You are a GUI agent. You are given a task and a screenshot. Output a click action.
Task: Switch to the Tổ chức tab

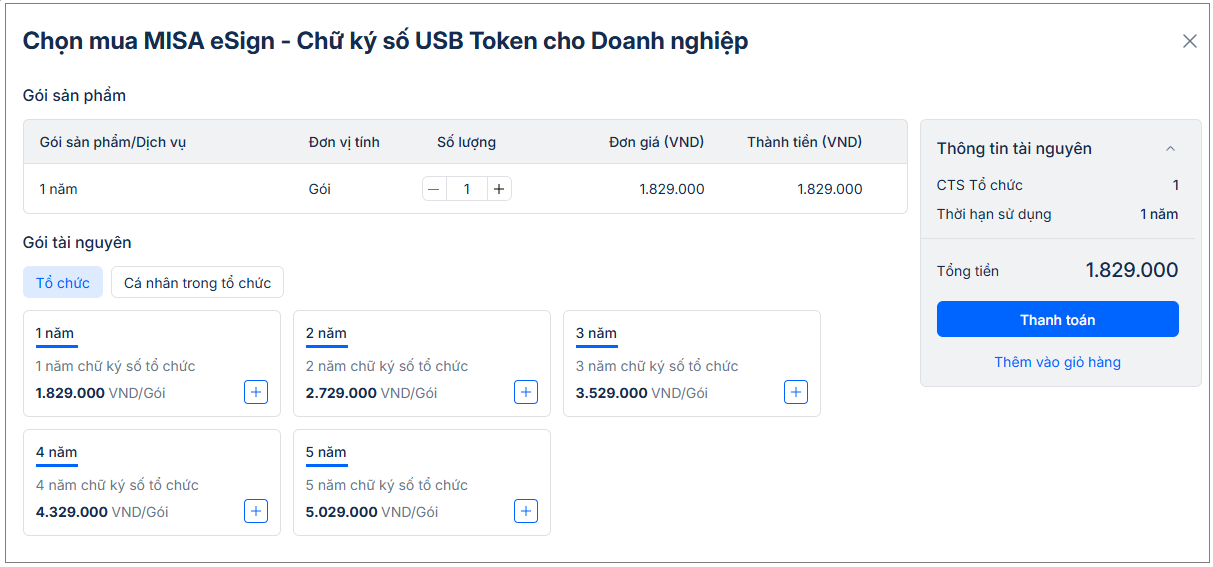(63, 283)
